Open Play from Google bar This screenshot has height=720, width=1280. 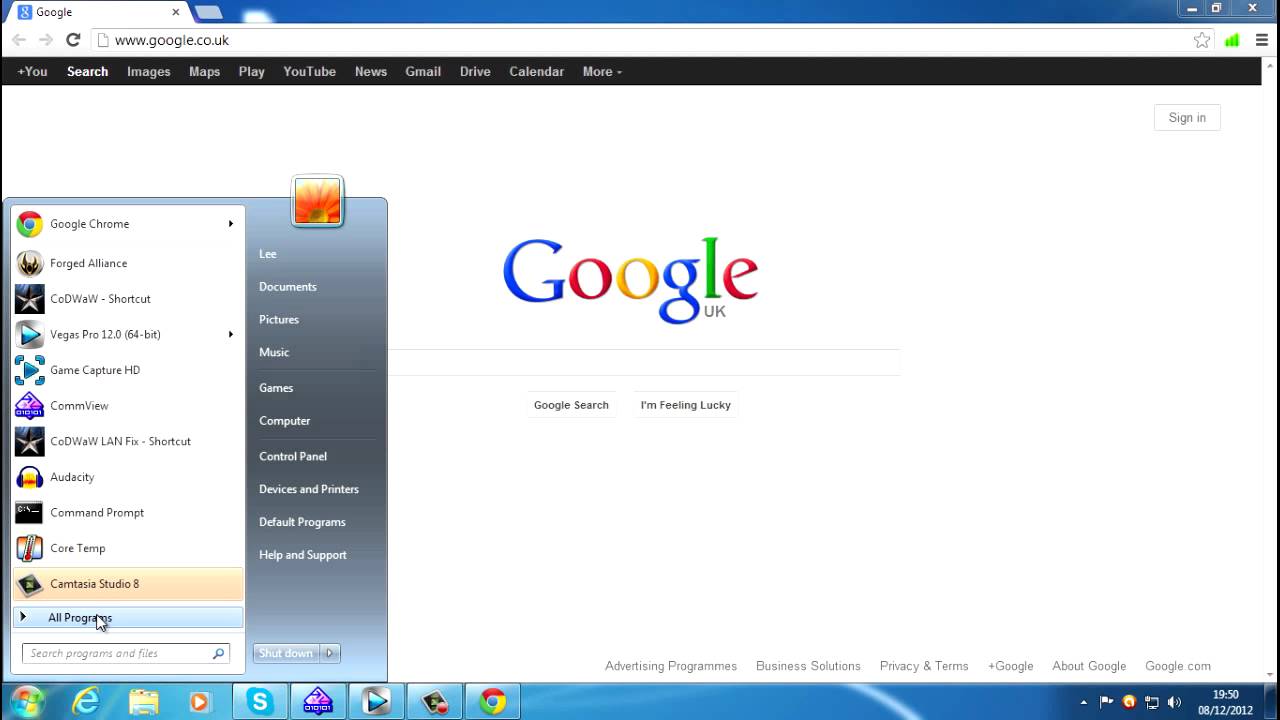point(251,72)
